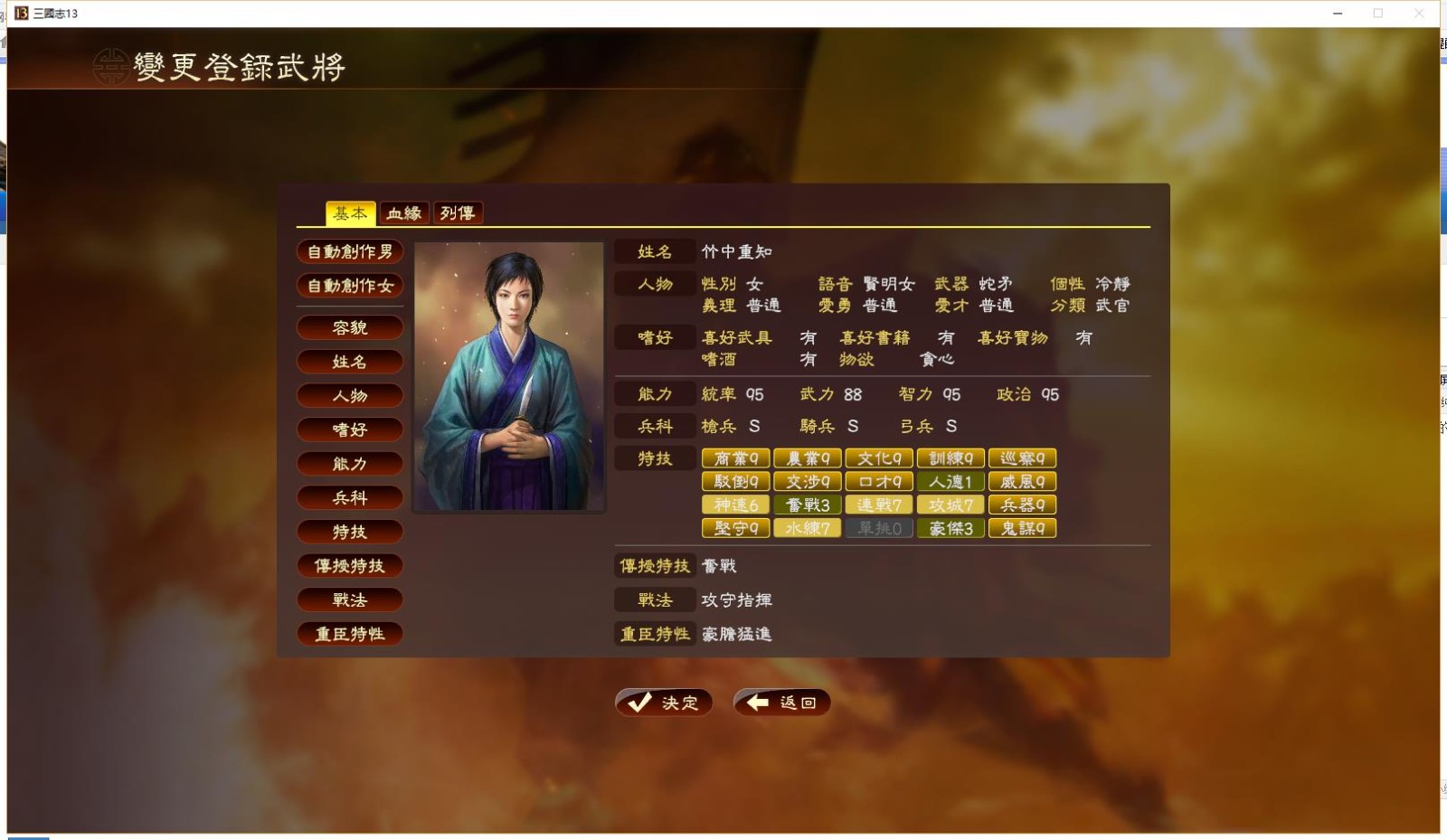Click the 人德1 green skill badge
Screen dimensions: 1447x840
tap(950, 482)
